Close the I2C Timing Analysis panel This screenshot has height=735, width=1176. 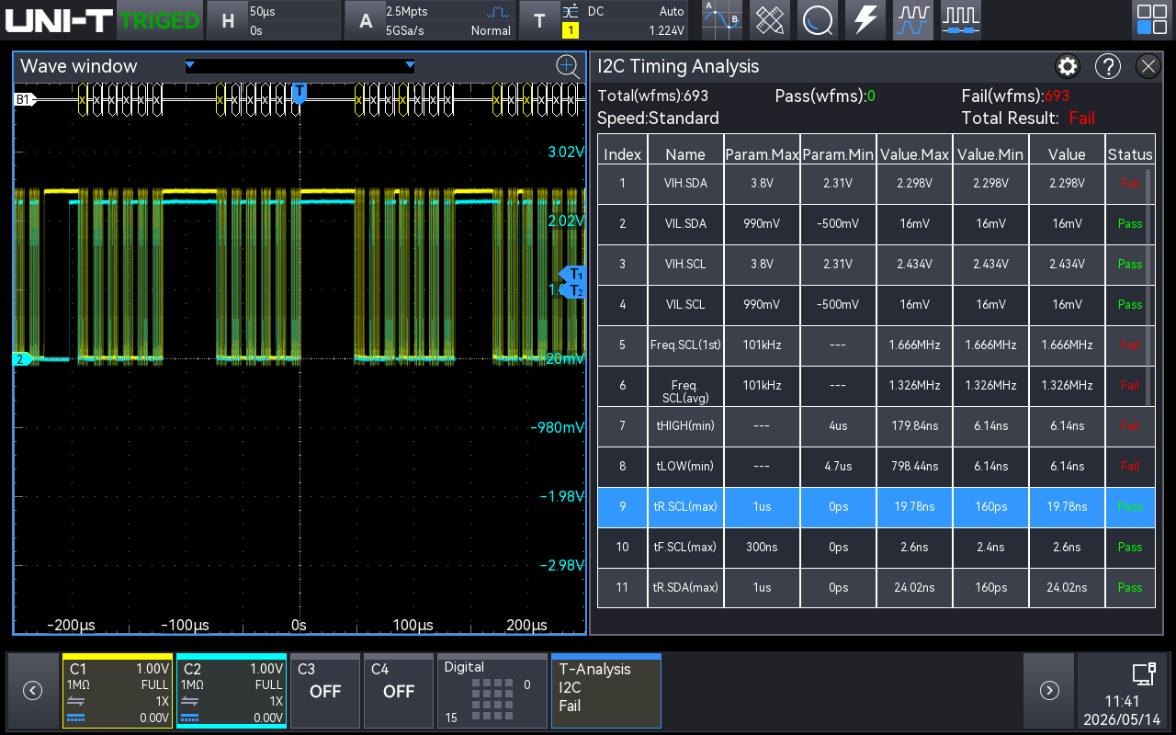tap(1148, 67)
